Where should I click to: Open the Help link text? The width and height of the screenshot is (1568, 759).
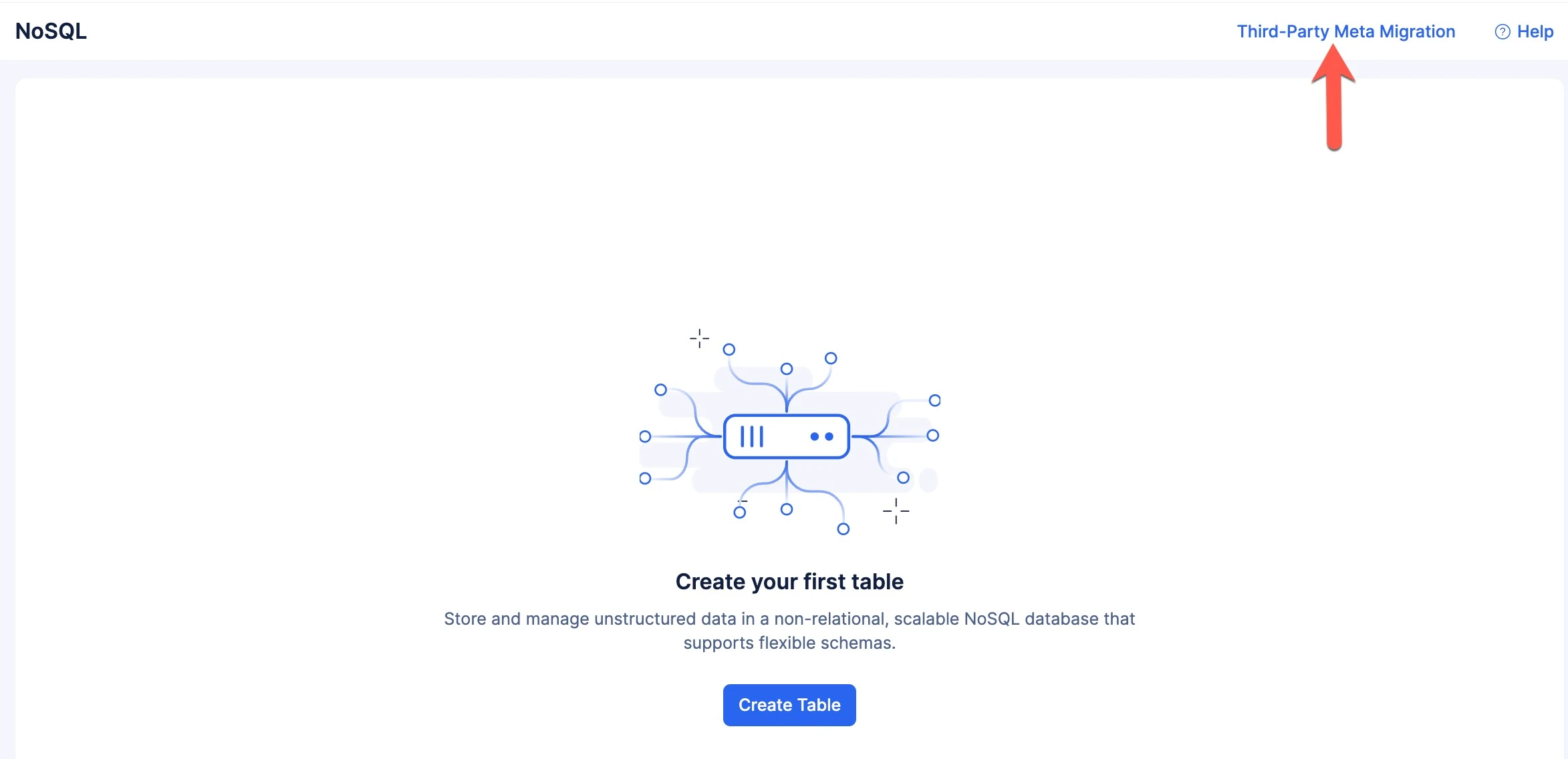point(1535,31)
